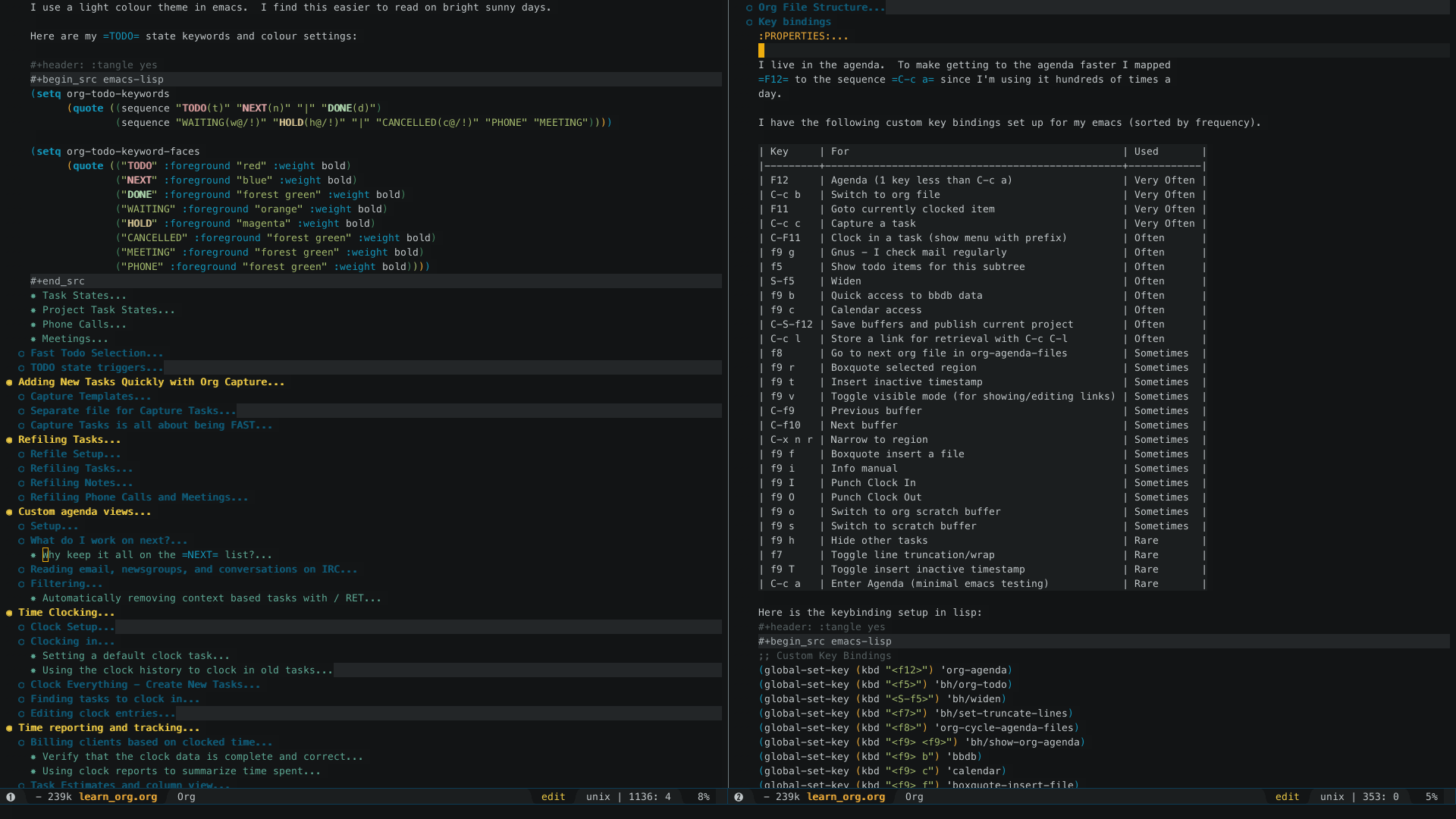This screenshot has height=819, width=1456.
Task: Open the Org major mode menu in left modeline
Action: [186, 797]
